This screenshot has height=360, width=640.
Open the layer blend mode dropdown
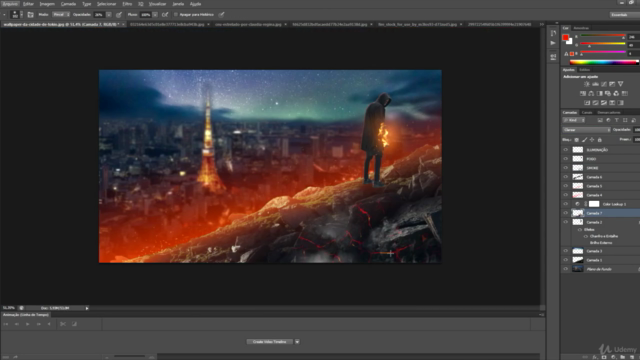click(x=586, y=130)
